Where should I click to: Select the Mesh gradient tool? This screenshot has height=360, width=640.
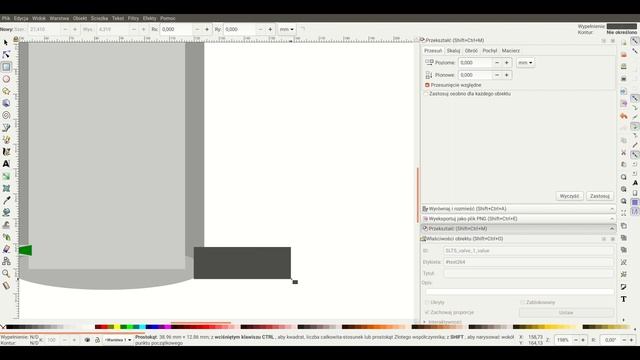point(6,188)
